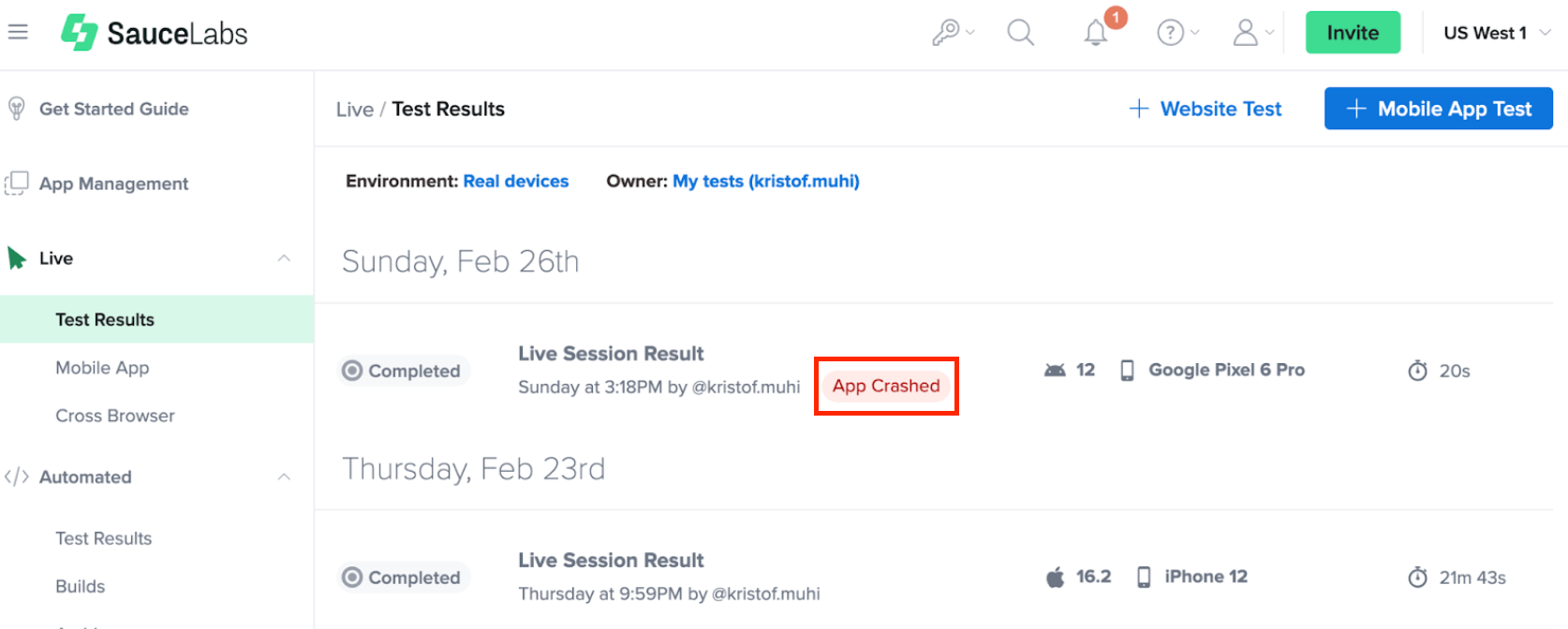1568x629 pixels.
Task: Select Mobile App in the sidebar
Action: pos(102,368)
